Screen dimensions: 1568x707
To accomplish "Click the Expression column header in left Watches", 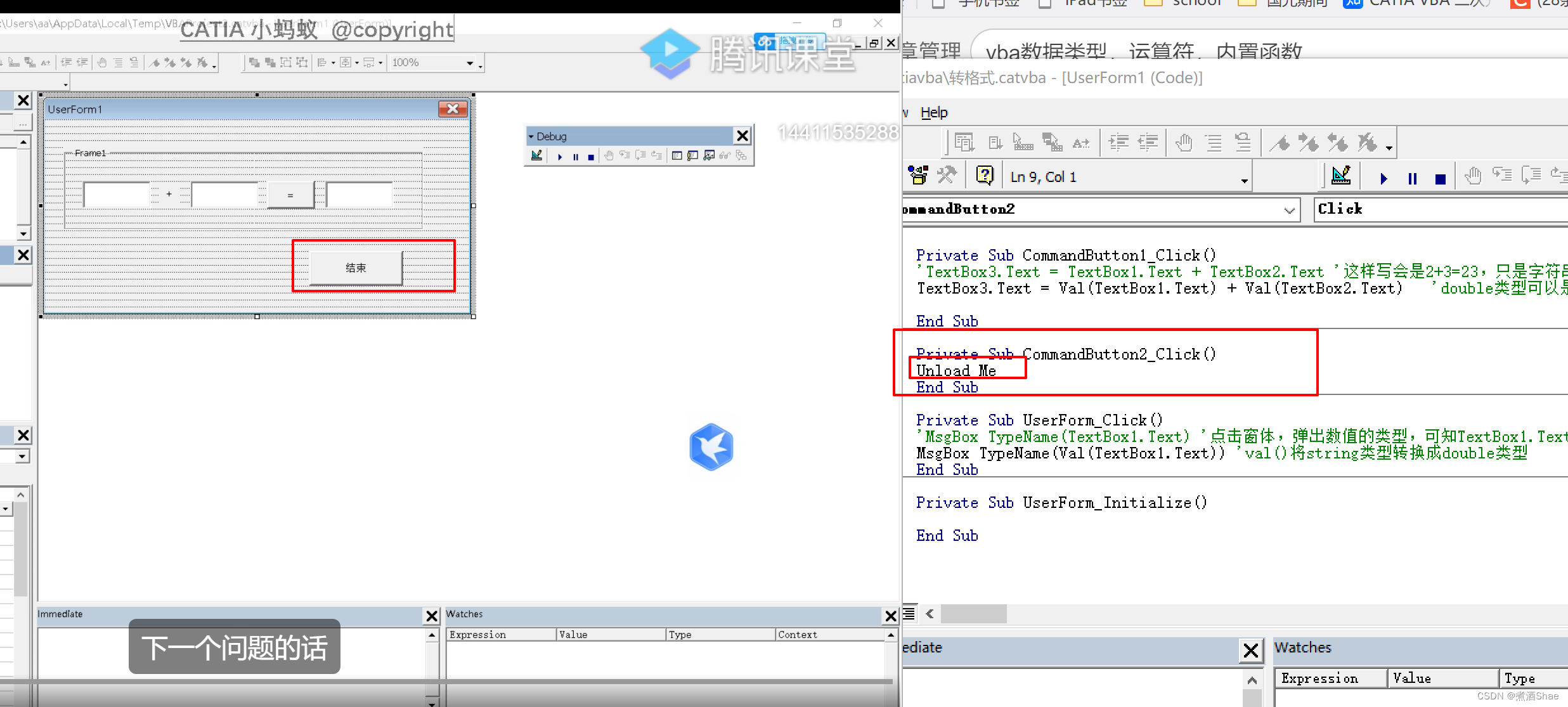I will 502,635.
